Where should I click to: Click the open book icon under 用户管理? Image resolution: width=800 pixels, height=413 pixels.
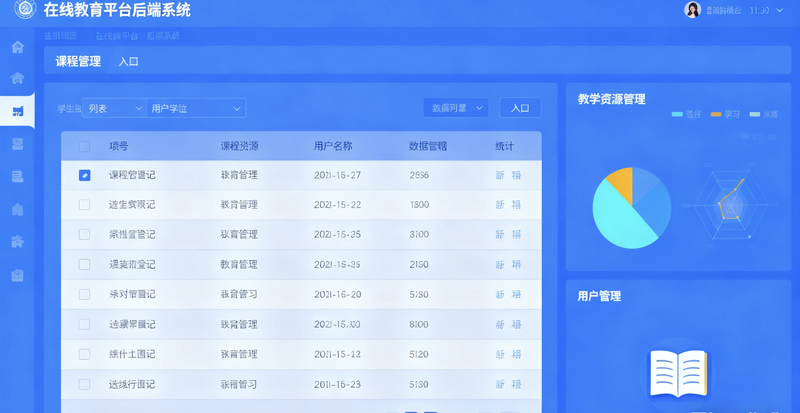coord(679,375)
